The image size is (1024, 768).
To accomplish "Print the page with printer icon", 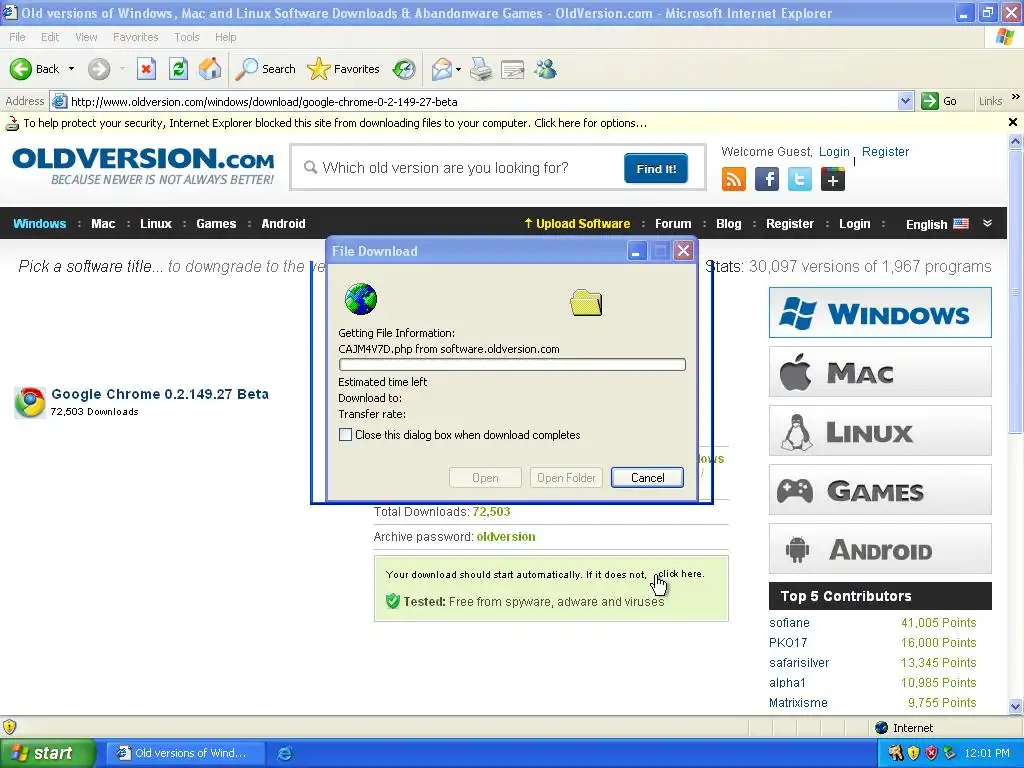I will pyautogui.click(x=481, y=69).
